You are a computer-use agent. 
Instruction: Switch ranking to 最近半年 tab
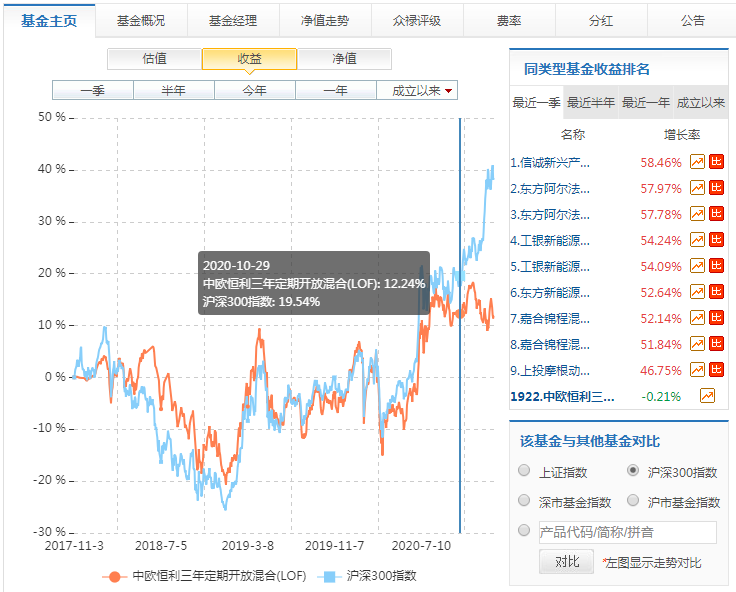pos(591,103)
